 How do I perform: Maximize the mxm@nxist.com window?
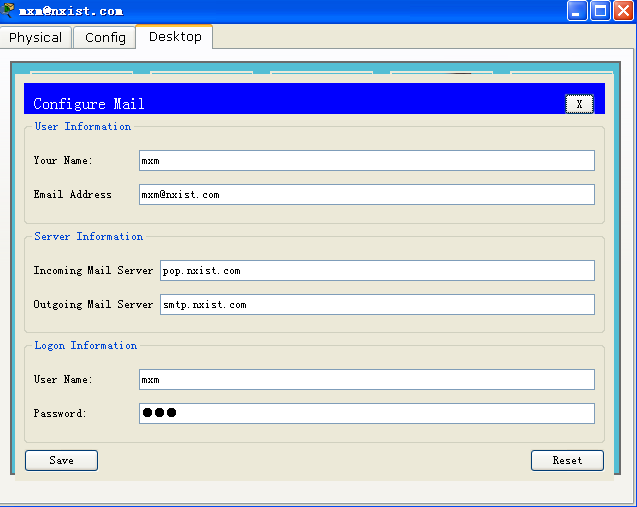pos(600,10)
